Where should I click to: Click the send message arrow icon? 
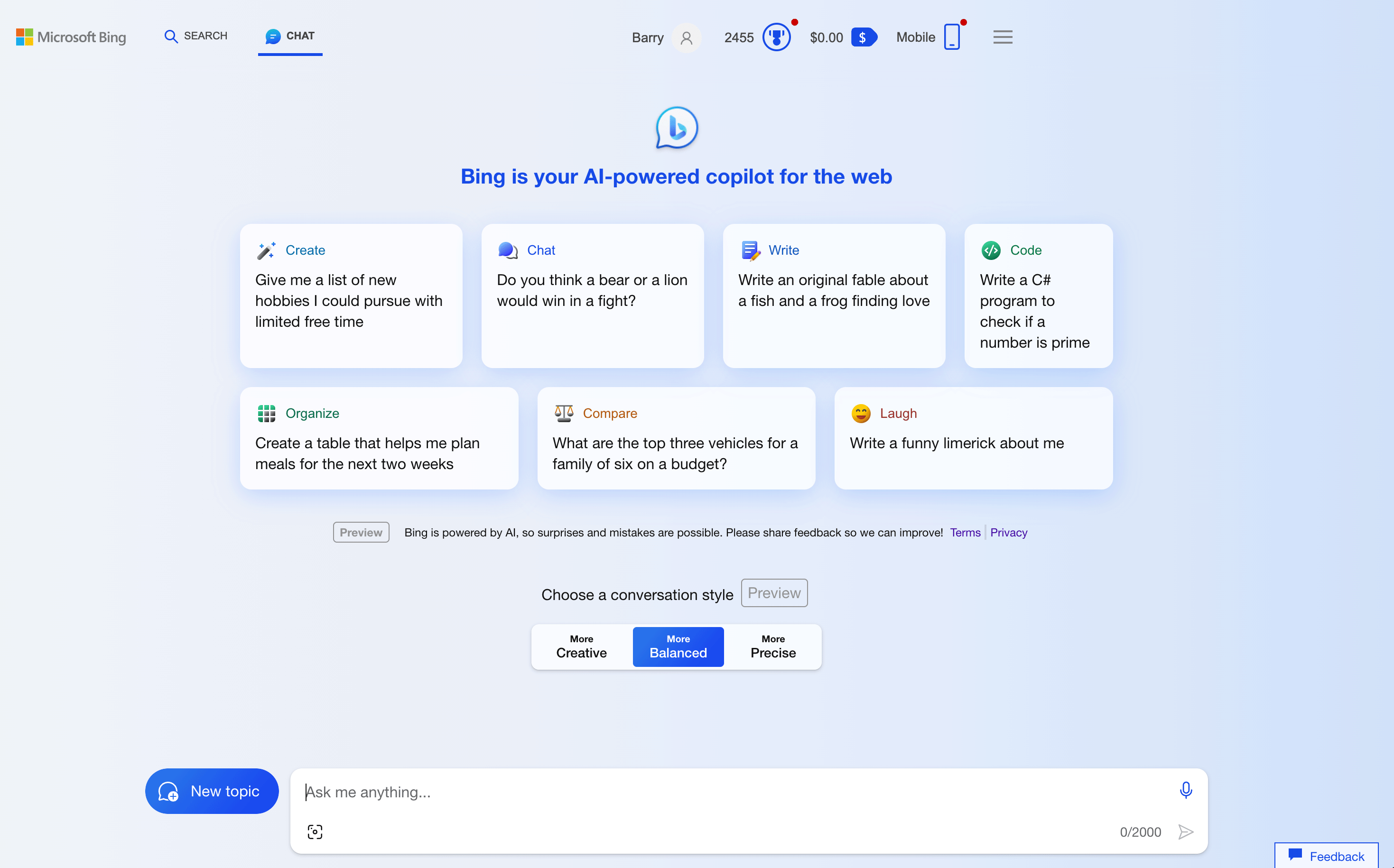pyautogui.click(x=1186, y=831)
